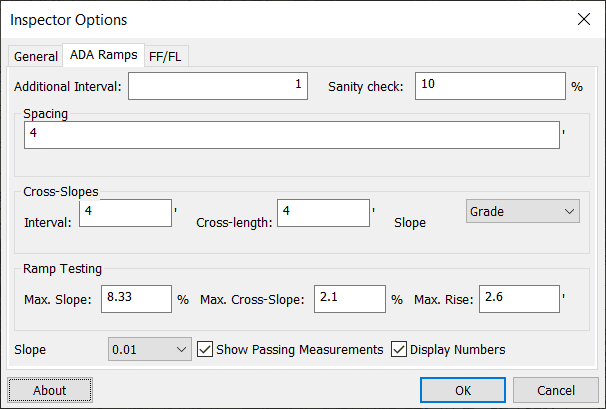
Task: Open the Grade slope dropdown
Action: click(523, 211)
